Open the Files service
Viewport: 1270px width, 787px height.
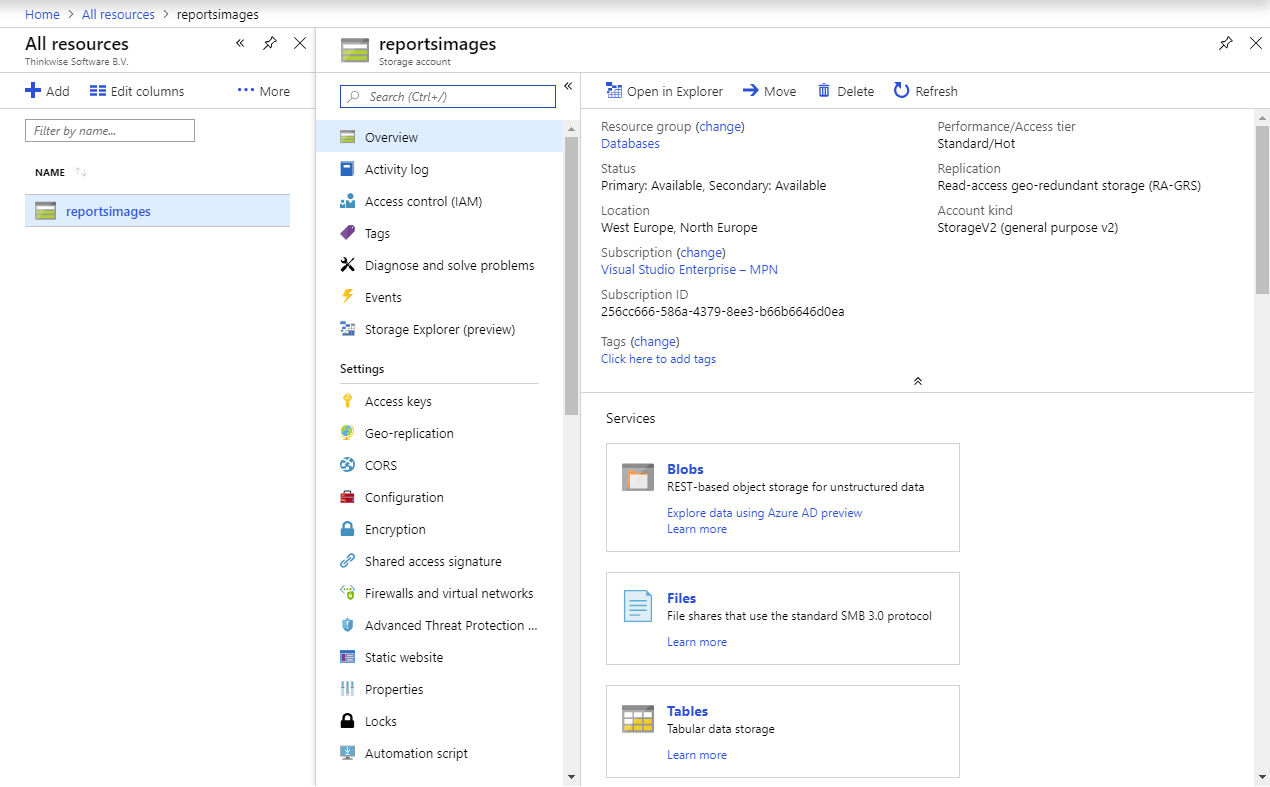tap(681, 598)
